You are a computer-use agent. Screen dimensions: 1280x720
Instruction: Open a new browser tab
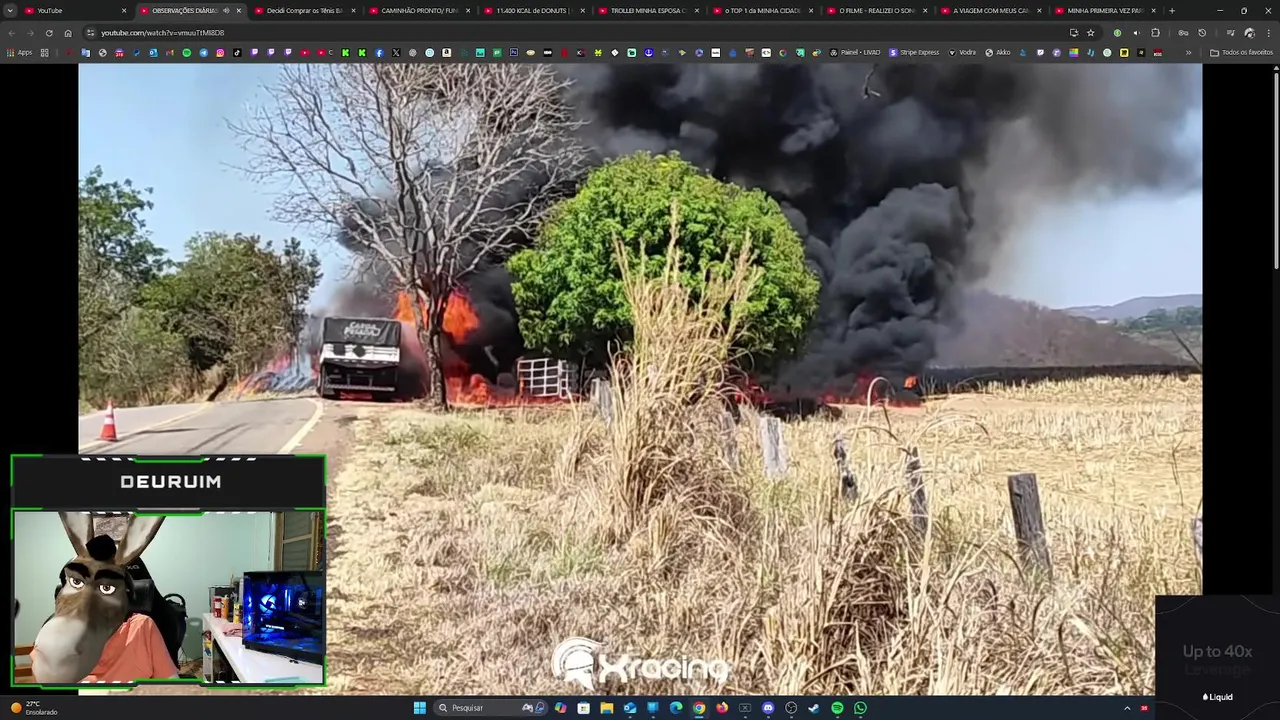pos(1171,10)
